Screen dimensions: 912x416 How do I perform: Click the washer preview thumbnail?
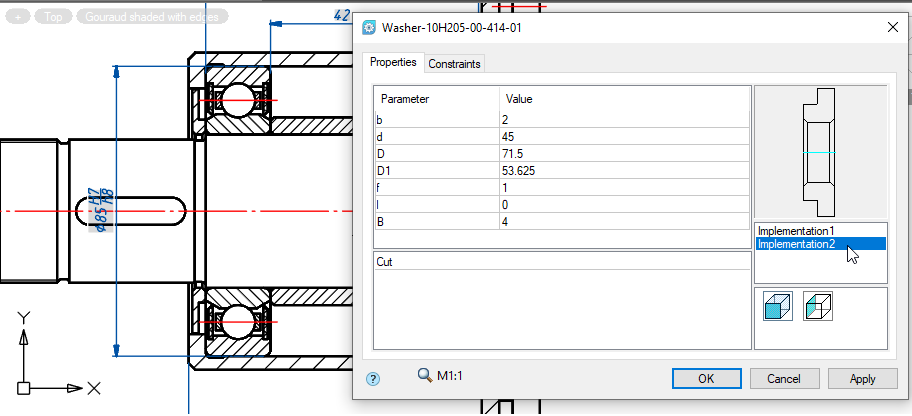pyautogui.click(x=821, y=152)
